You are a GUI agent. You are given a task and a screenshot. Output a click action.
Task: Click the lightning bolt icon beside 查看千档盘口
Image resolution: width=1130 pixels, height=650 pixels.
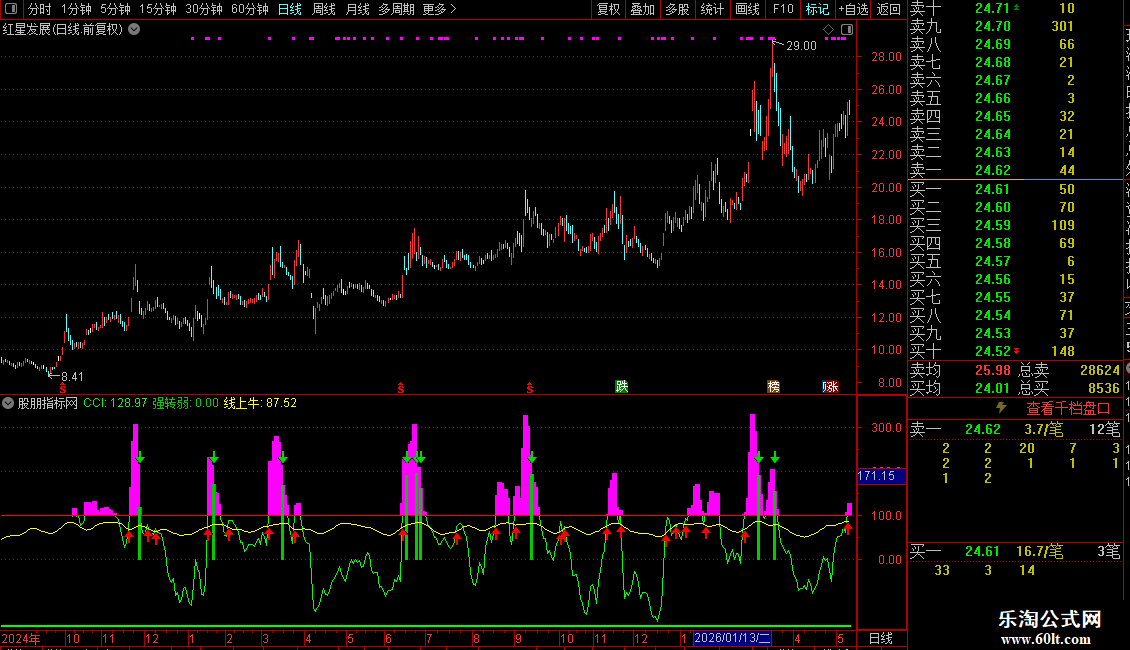(x=1001, y=408)
